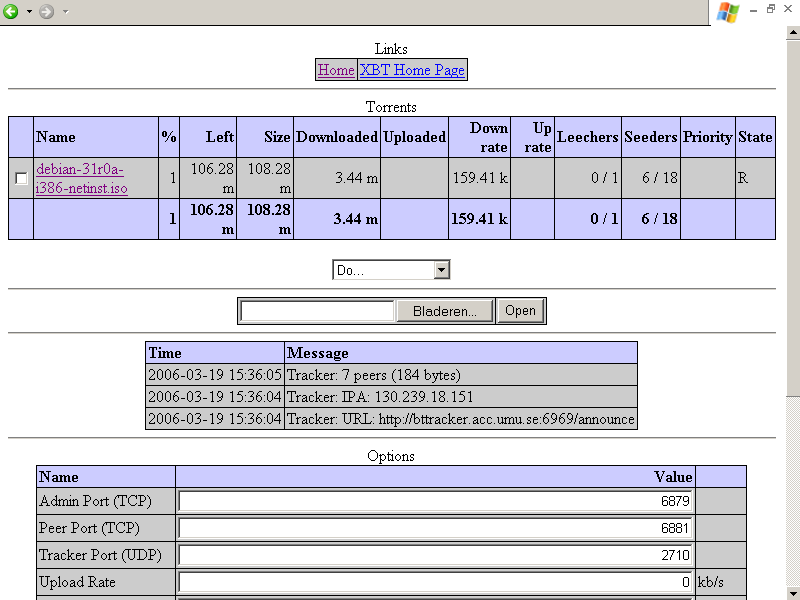This screenshot has height=600, width=800.
Task: Minimize the browser window
Action: [754, 9]
